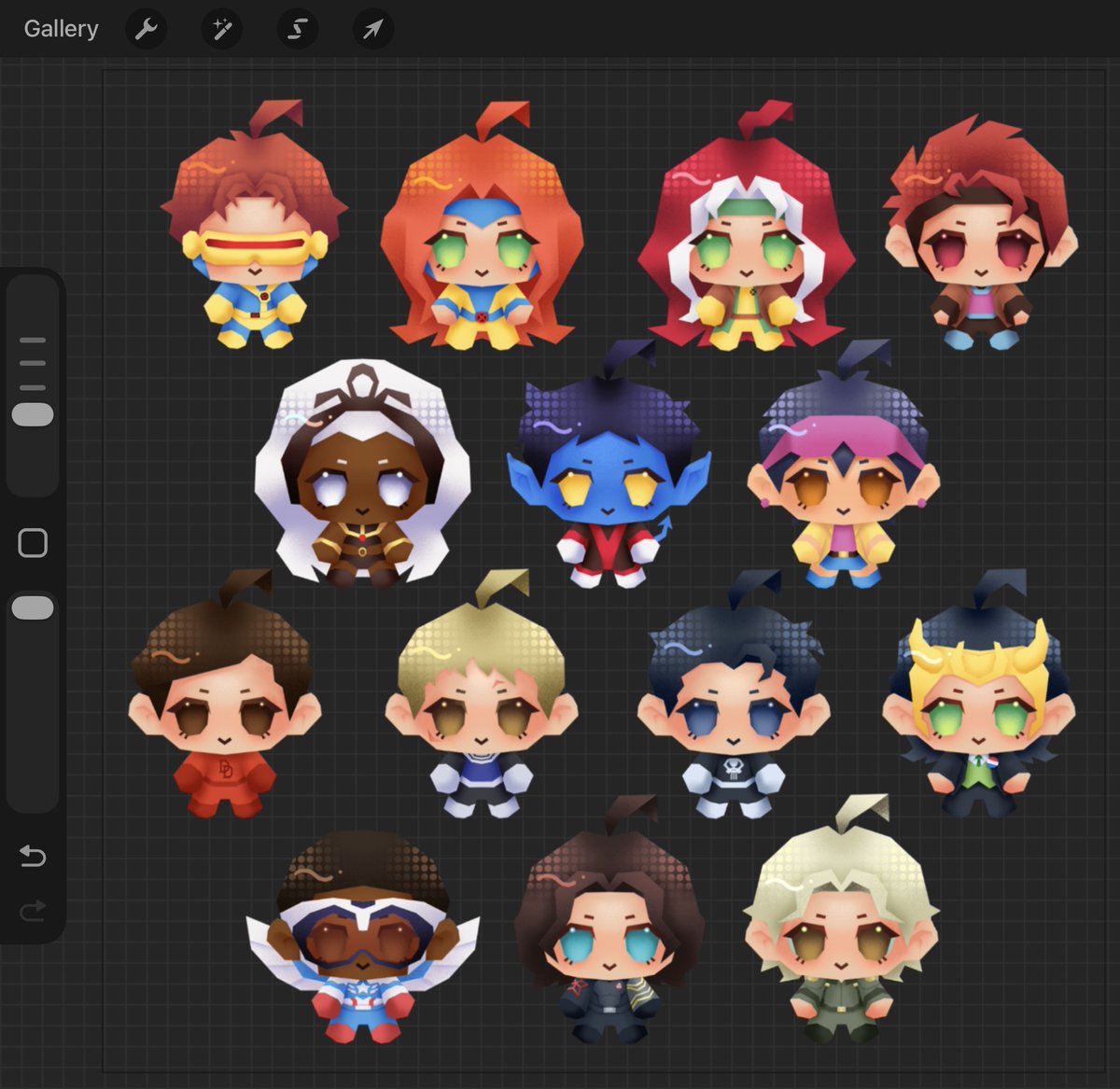The image size is (1120, 1089).
Task: Open the Actions wrench menu
Action: (x=146, y=30)
